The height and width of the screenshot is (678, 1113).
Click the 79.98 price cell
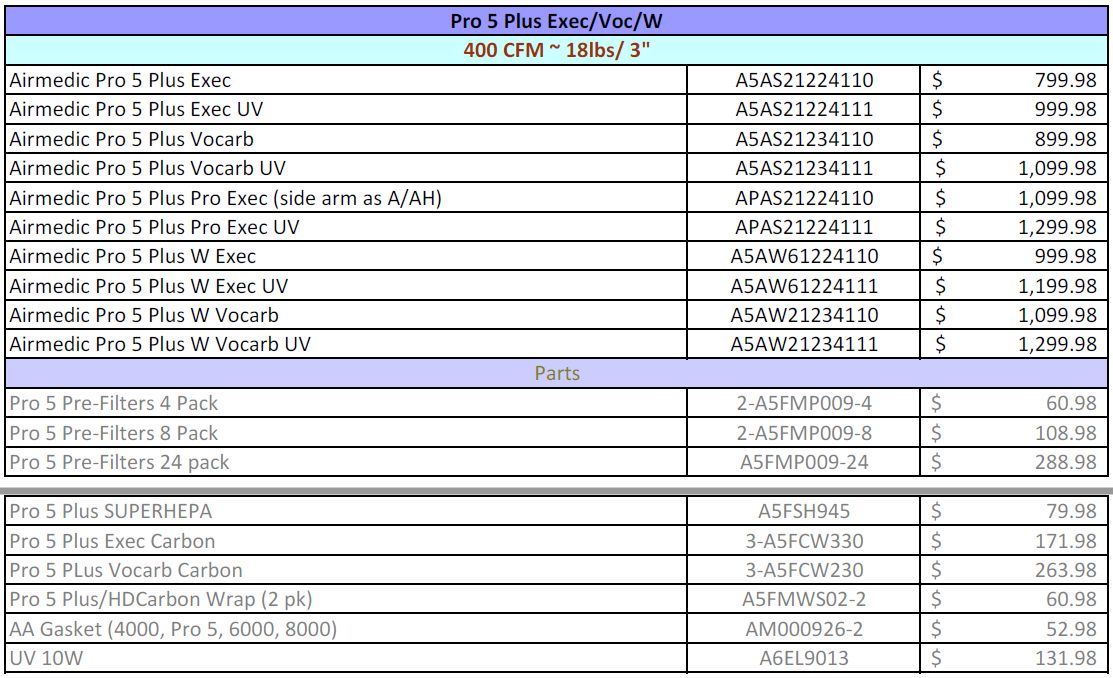pos(1014,511)
